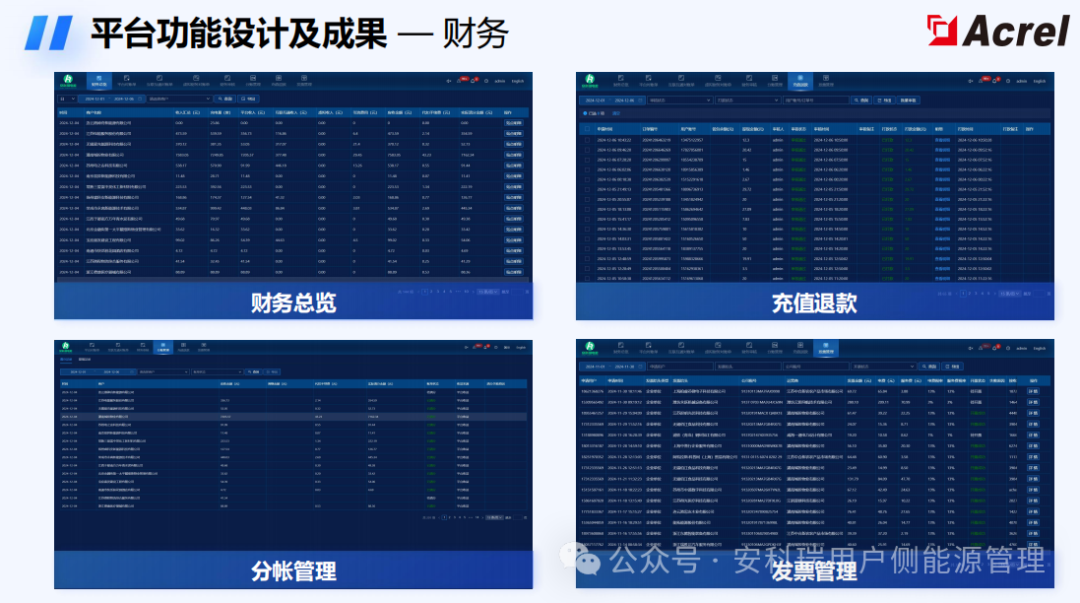
Task: Open the admin user menu
Action: coord(500,79)
